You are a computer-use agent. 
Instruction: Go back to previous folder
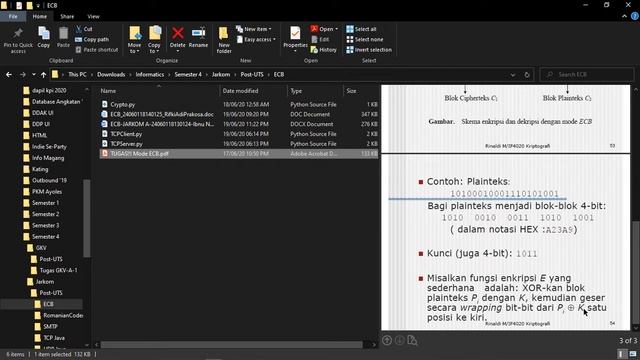(9, 75)
